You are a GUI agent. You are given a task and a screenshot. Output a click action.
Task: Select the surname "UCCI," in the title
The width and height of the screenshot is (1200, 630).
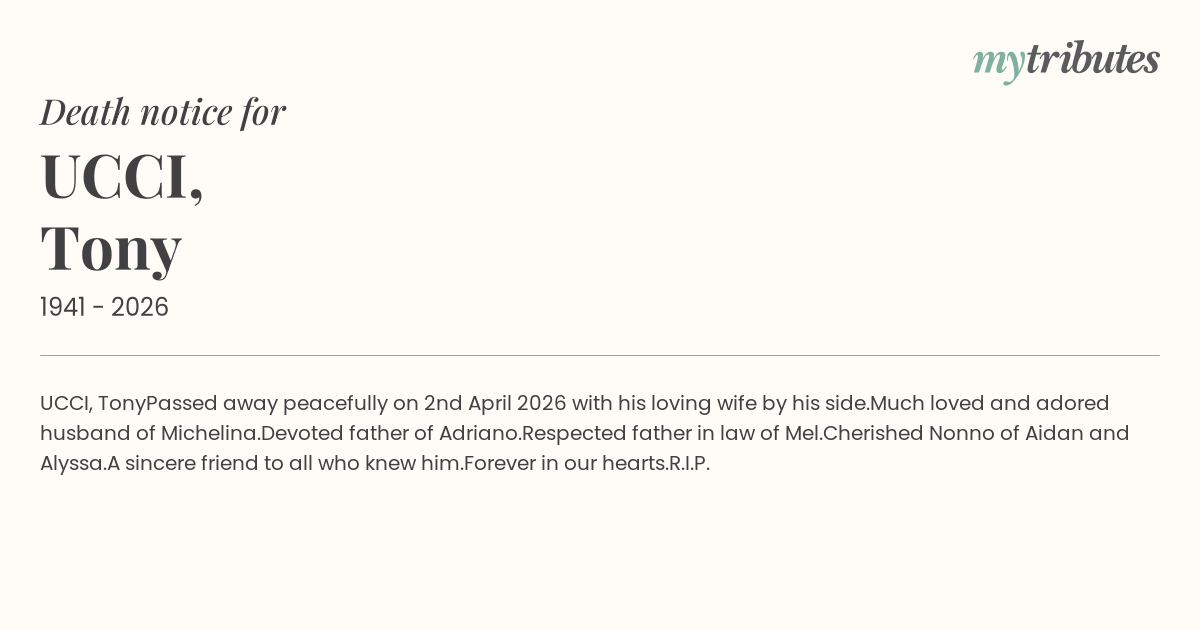point(122,177)
